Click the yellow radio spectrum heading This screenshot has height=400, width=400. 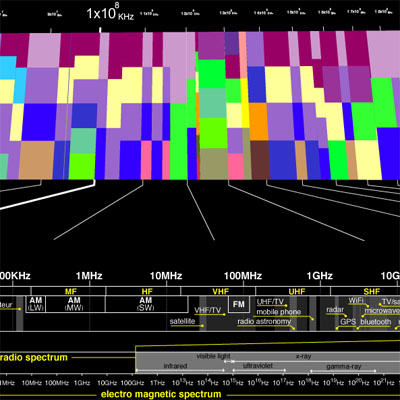point(34,358)
